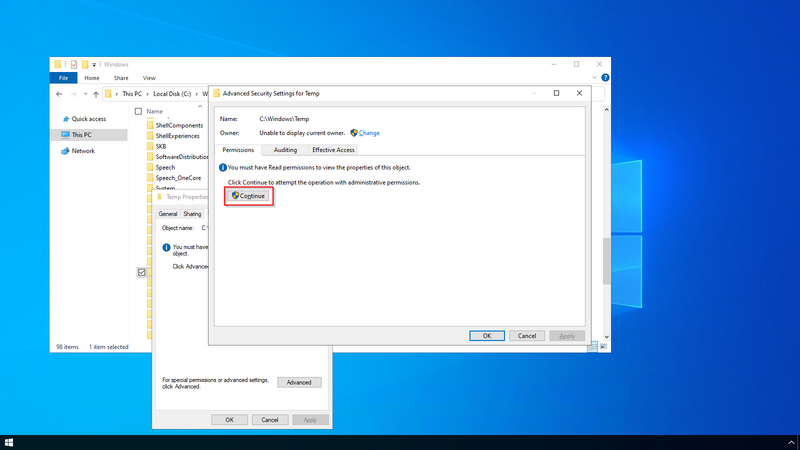800x450 pixels.
Task: Select Quick access in navigation pane
Action: pos(89,119)
